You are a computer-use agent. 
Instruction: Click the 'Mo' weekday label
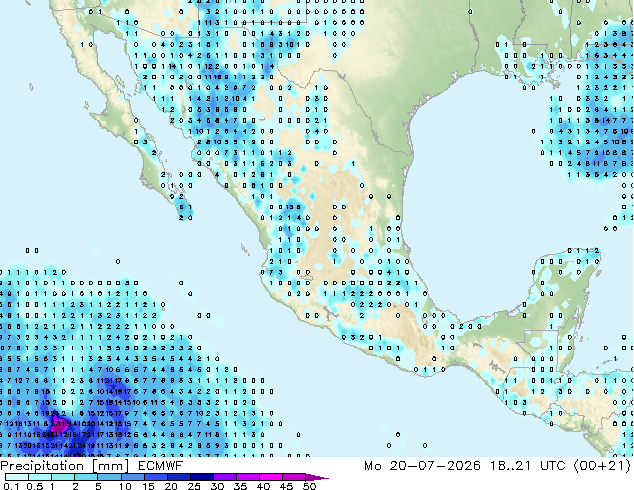click(372, 466)
